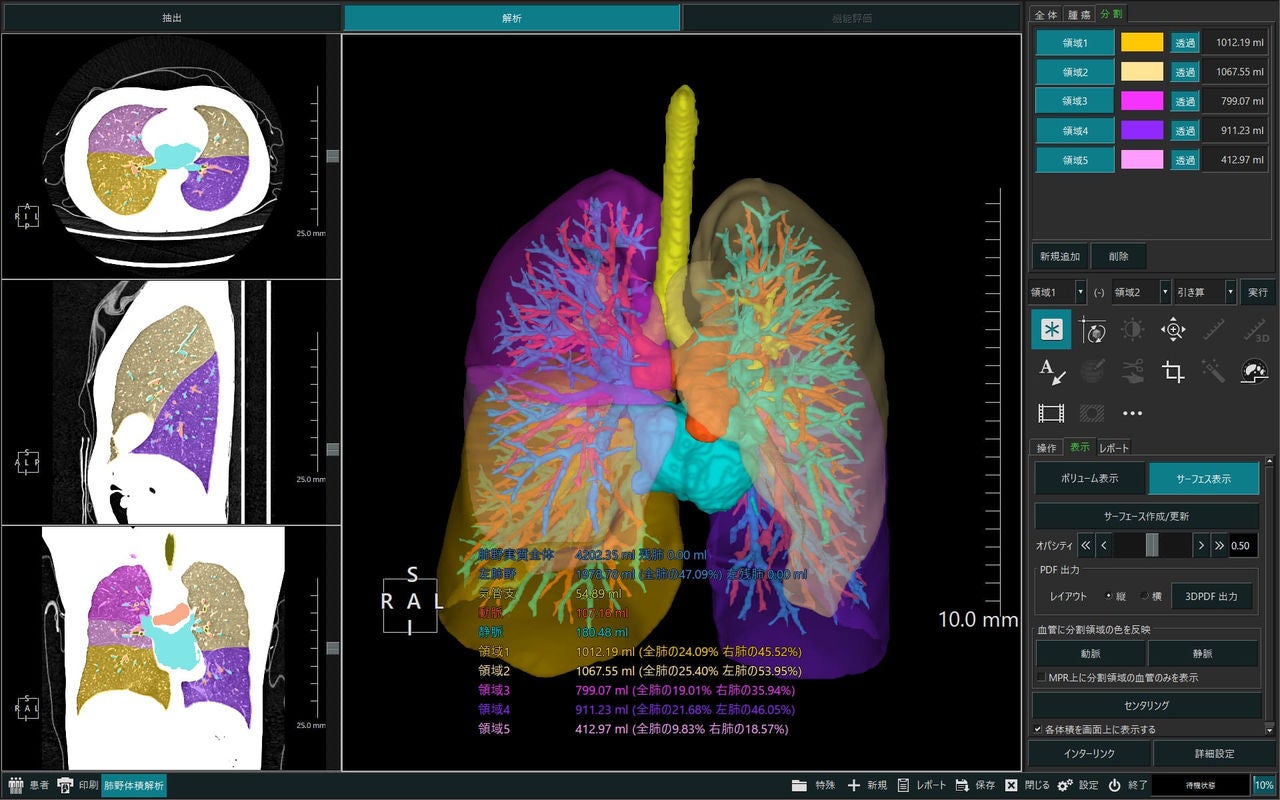This screenshot has width=1280, height=800.
Task: Open the settings gear (設定)
Action: (x=1065, y=785)
